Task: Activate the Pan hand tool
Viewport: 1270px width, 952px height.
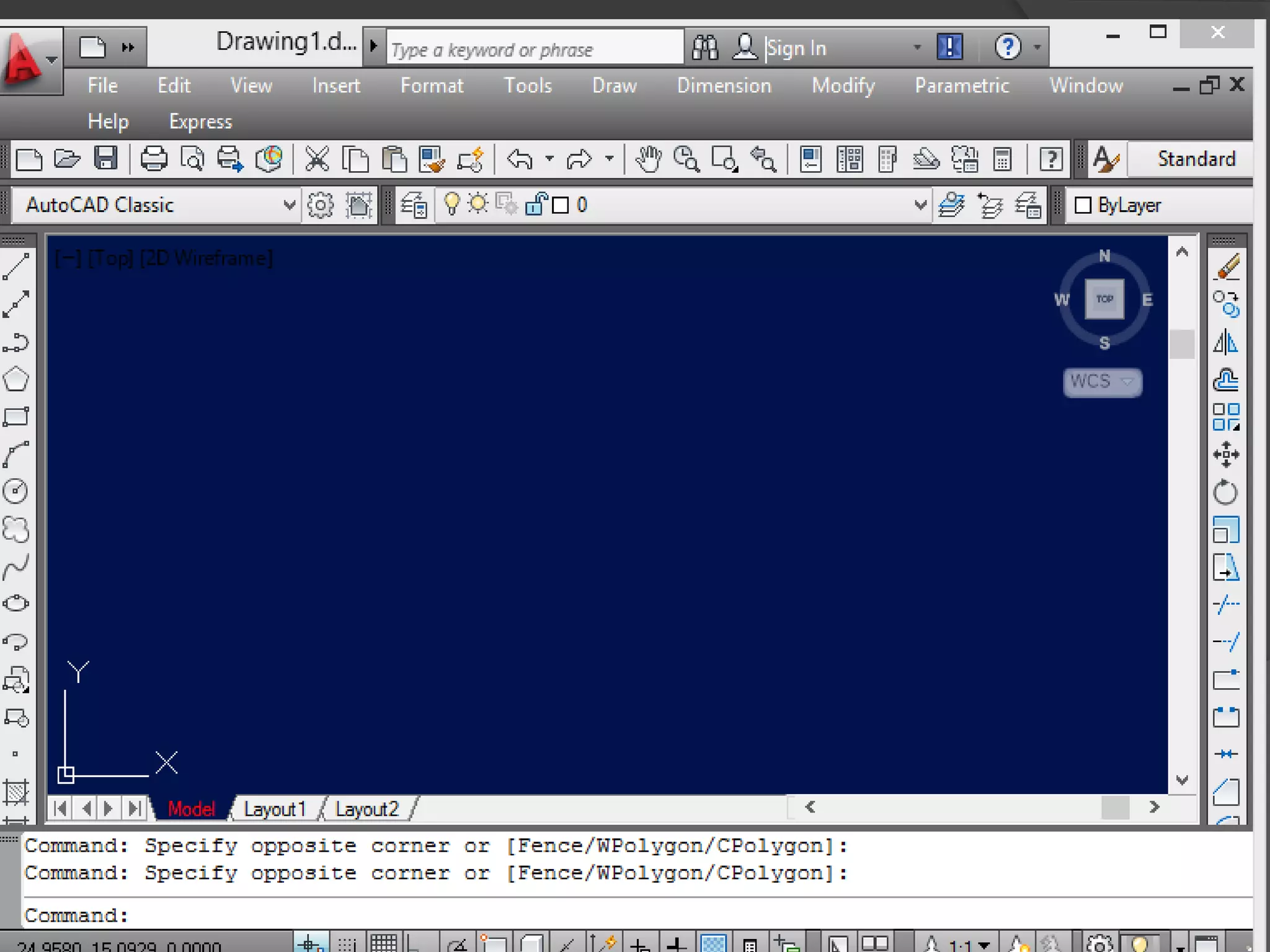Action: click(x=648, y=159)
